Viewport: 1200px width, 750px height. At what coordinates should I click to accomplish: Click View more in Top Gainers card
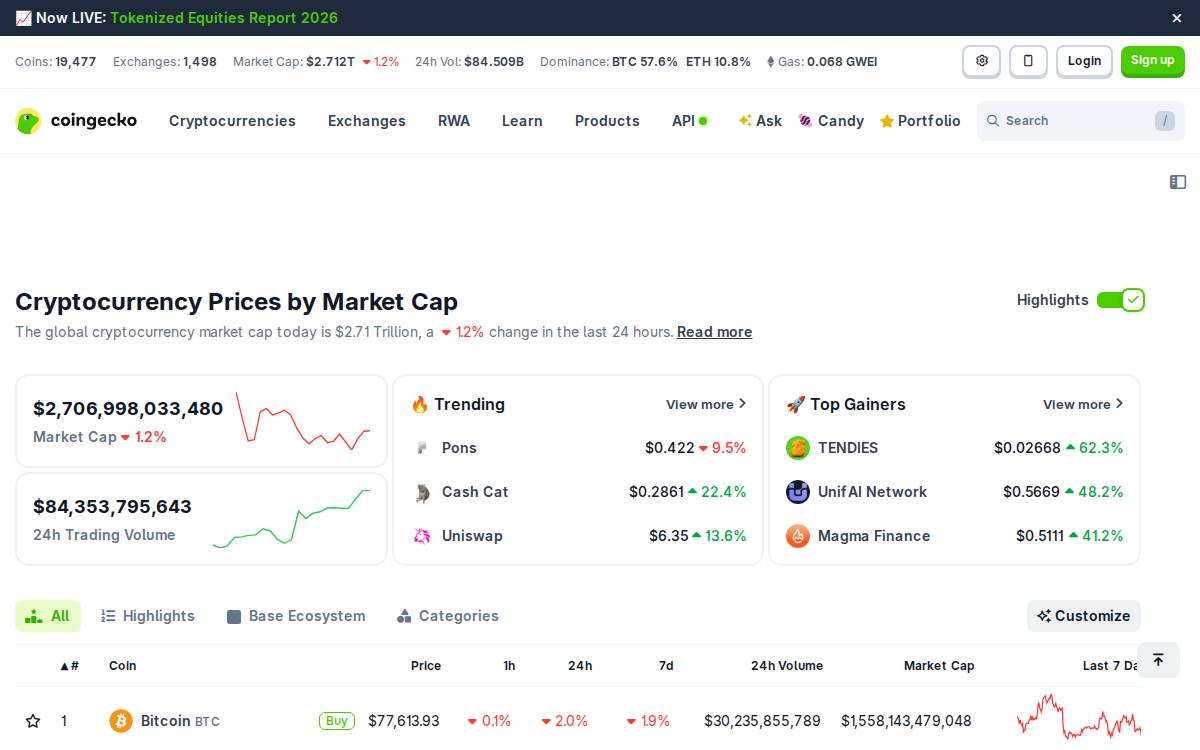coord(1083,404)
